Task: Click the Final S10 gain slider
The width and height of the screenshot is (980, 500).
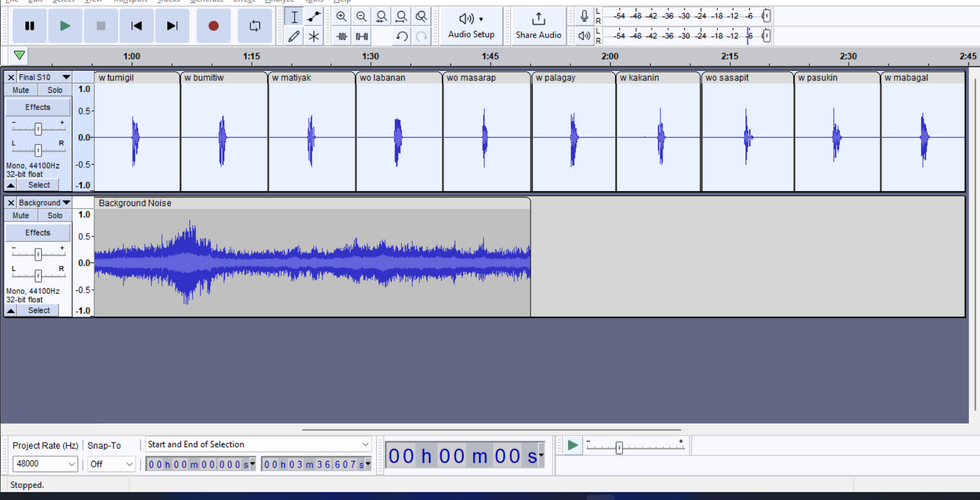Action: (x=38, y=129)
